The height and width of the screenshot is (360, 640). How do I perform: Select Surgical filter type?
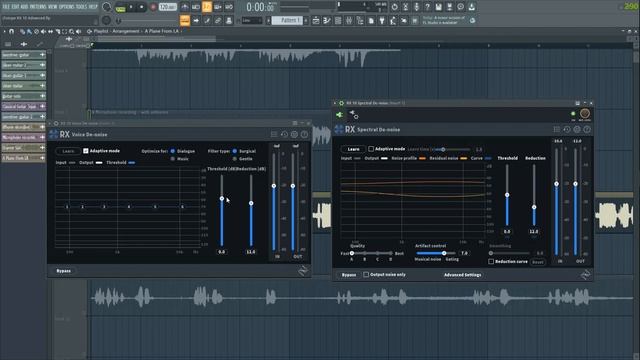pyautogui.click(x=235, y=151)
